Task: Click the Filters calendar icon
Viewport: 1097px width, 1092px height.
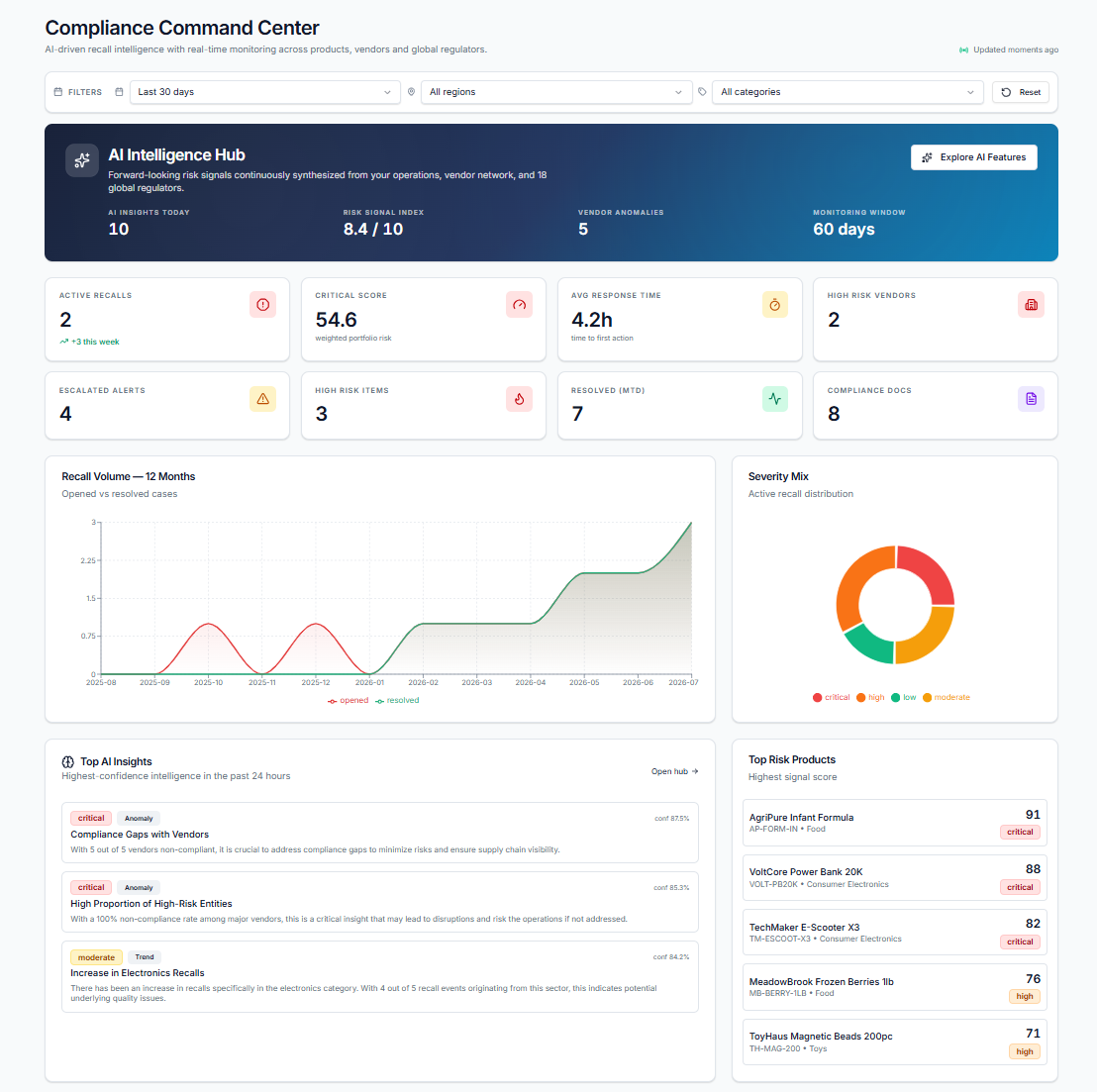Action: click(x=58, y=92)
